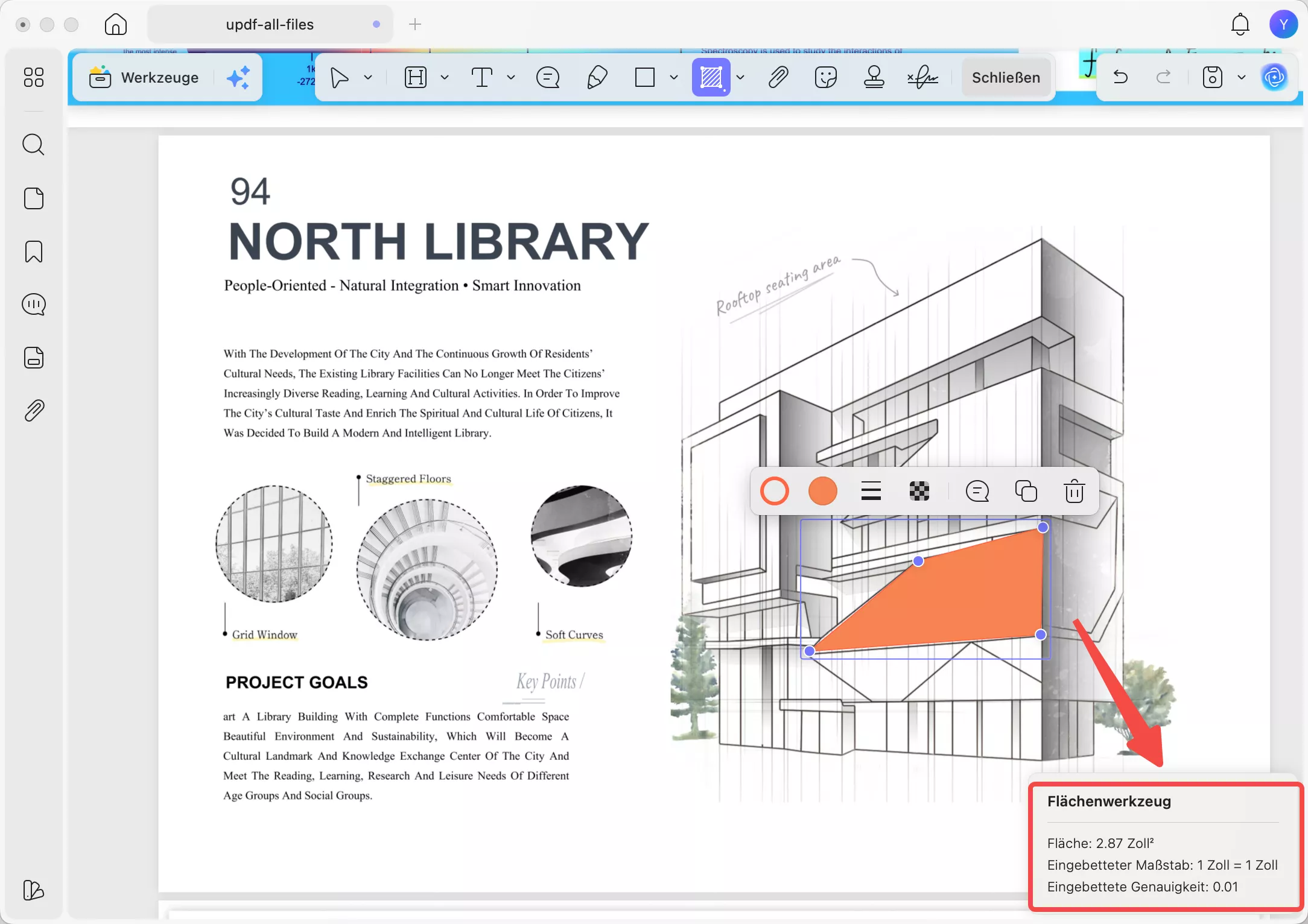Image resolution: width=1308 pixels, height=924 pixels.
Task: Click the Schließen button
Action: 1006,77
